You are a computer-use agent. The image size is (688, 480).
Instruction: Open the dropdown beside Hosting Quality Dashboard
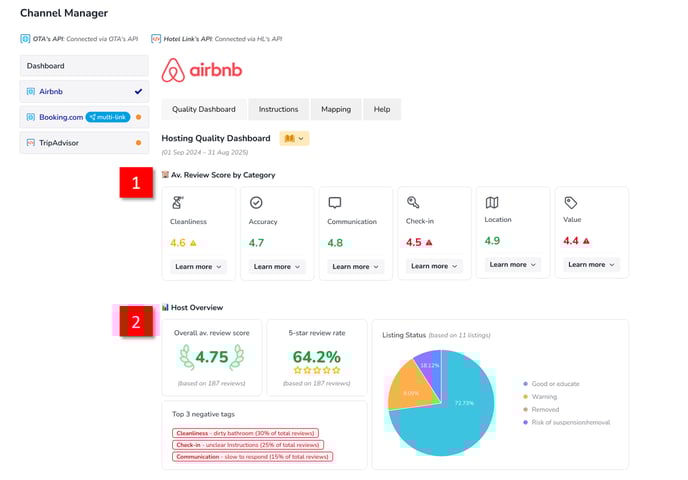tap(295, 138)
